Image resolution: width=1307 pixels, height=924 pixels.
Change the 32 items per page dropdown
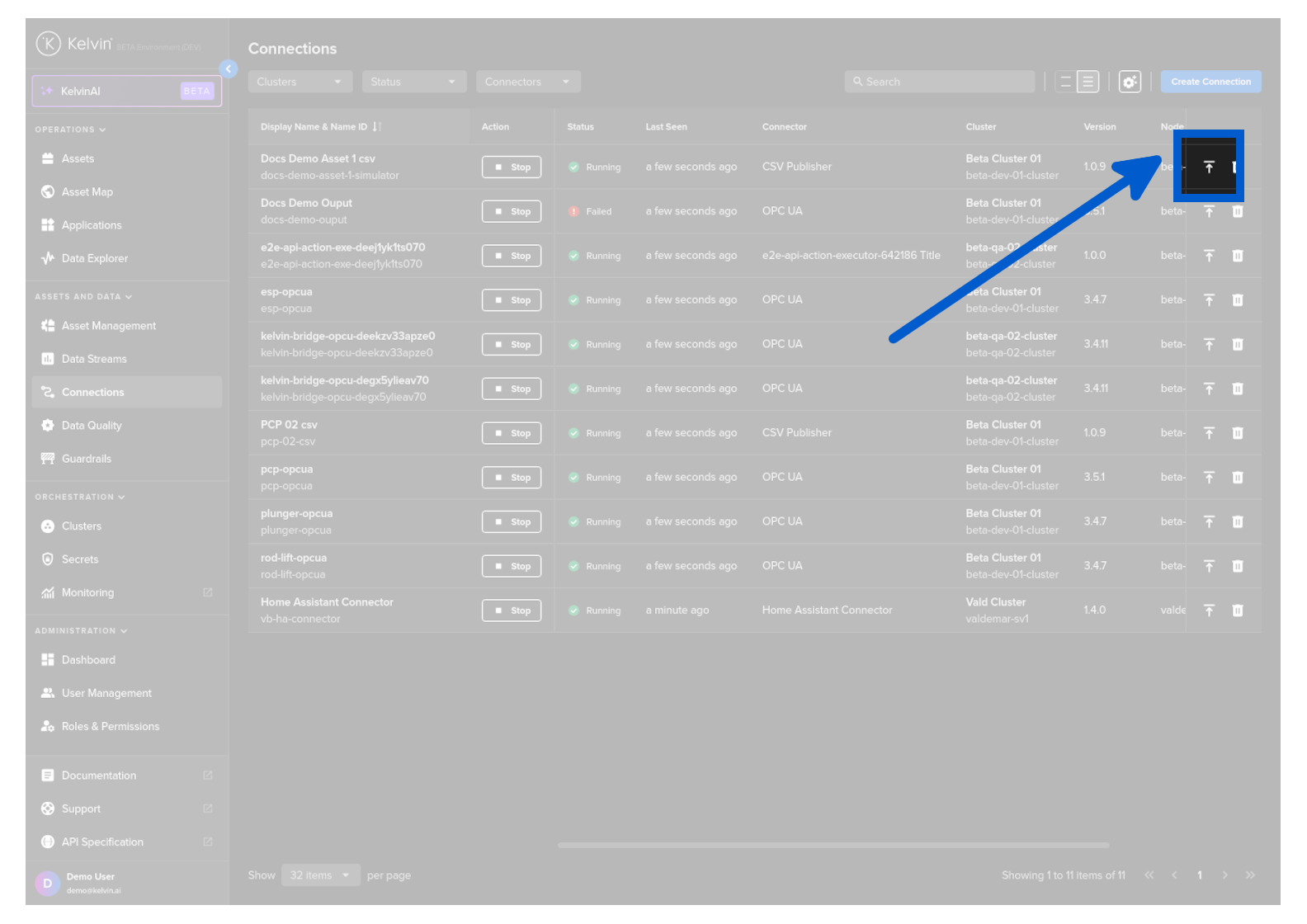320,875
